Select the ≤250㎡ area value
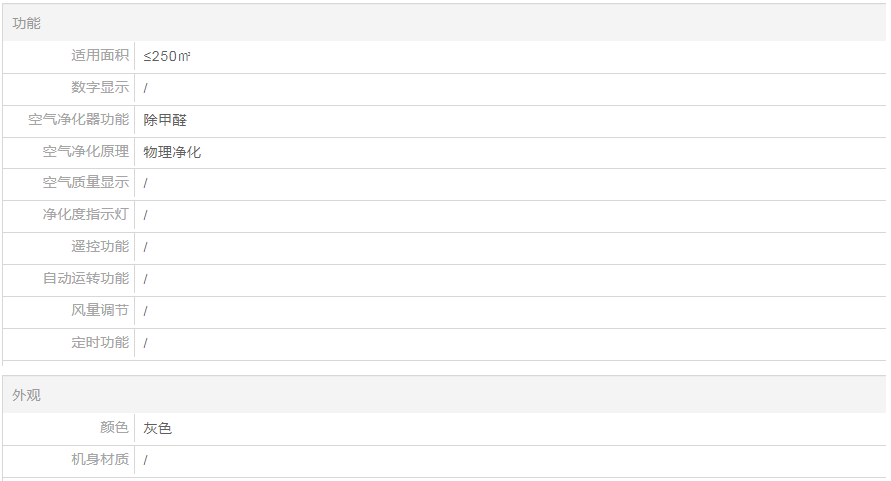The width and height of the screenshot is (891, 481). pyautogui.click(x=167, y=56)
